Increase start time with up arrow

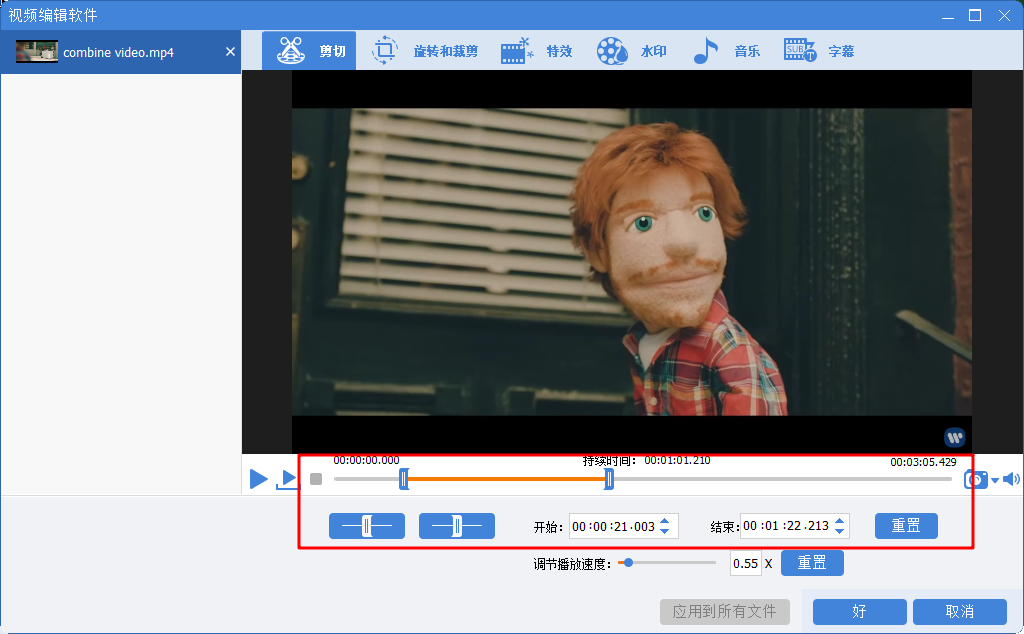(x=666, y=520)
